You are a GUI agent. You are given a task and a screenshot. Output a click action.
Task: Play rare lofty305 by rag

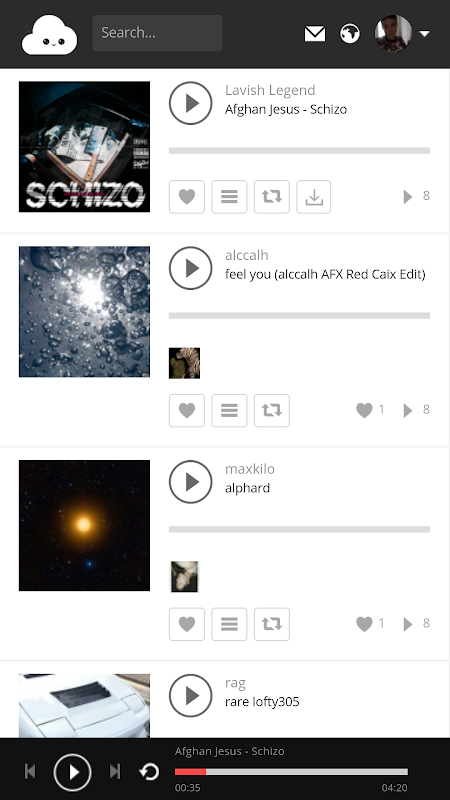[x=190, y=695]
